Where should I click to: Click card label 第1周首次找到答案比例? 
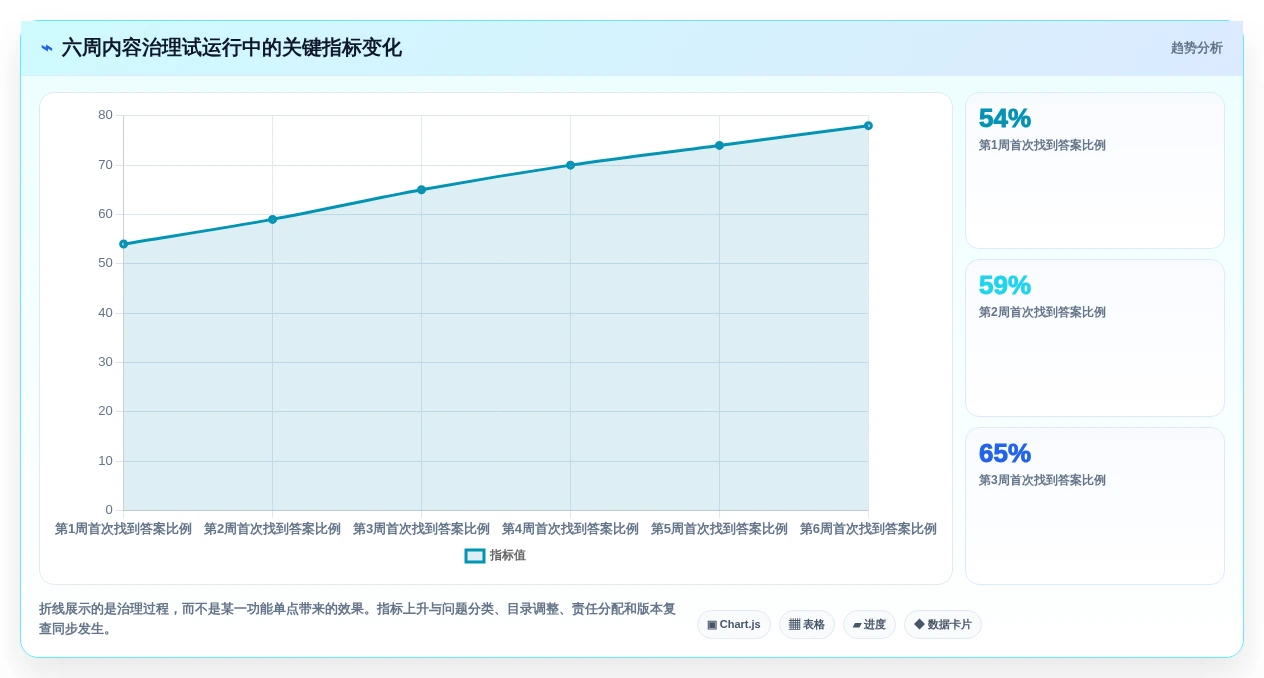click(1042, 145)
